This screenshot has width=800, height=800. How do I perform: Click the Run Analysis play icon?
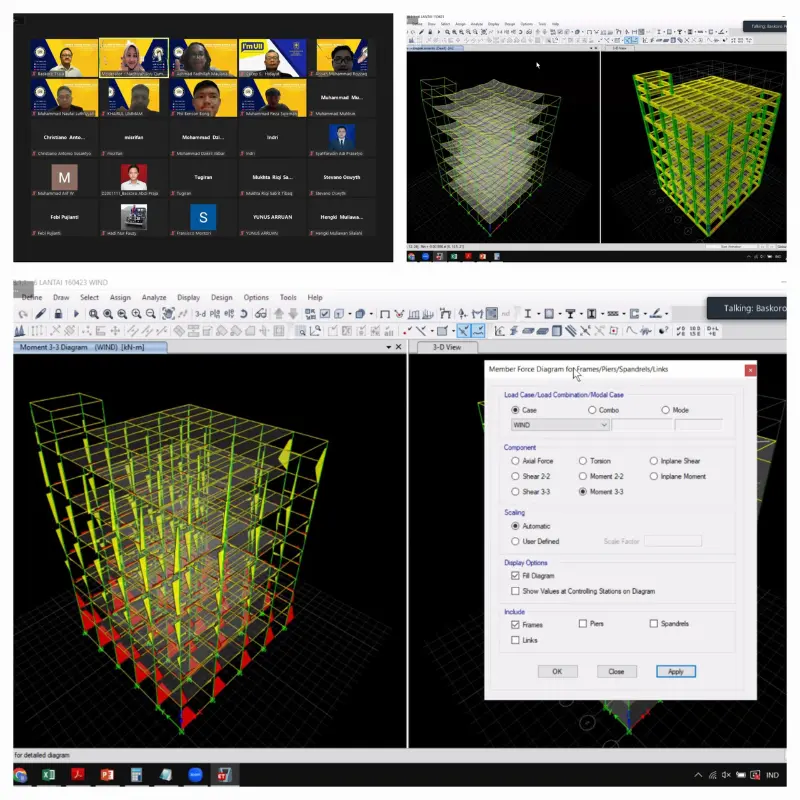pyautogui.click(x=76, y=314)
